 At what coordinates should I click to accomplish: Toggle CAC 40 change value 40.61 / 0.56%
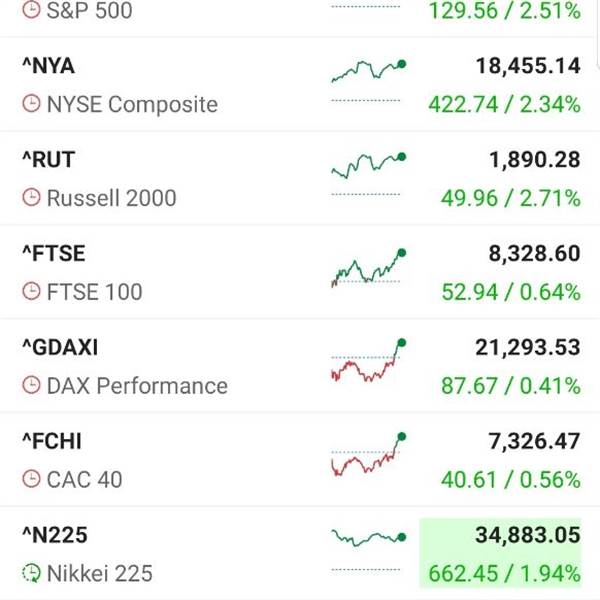click(511, 479)
